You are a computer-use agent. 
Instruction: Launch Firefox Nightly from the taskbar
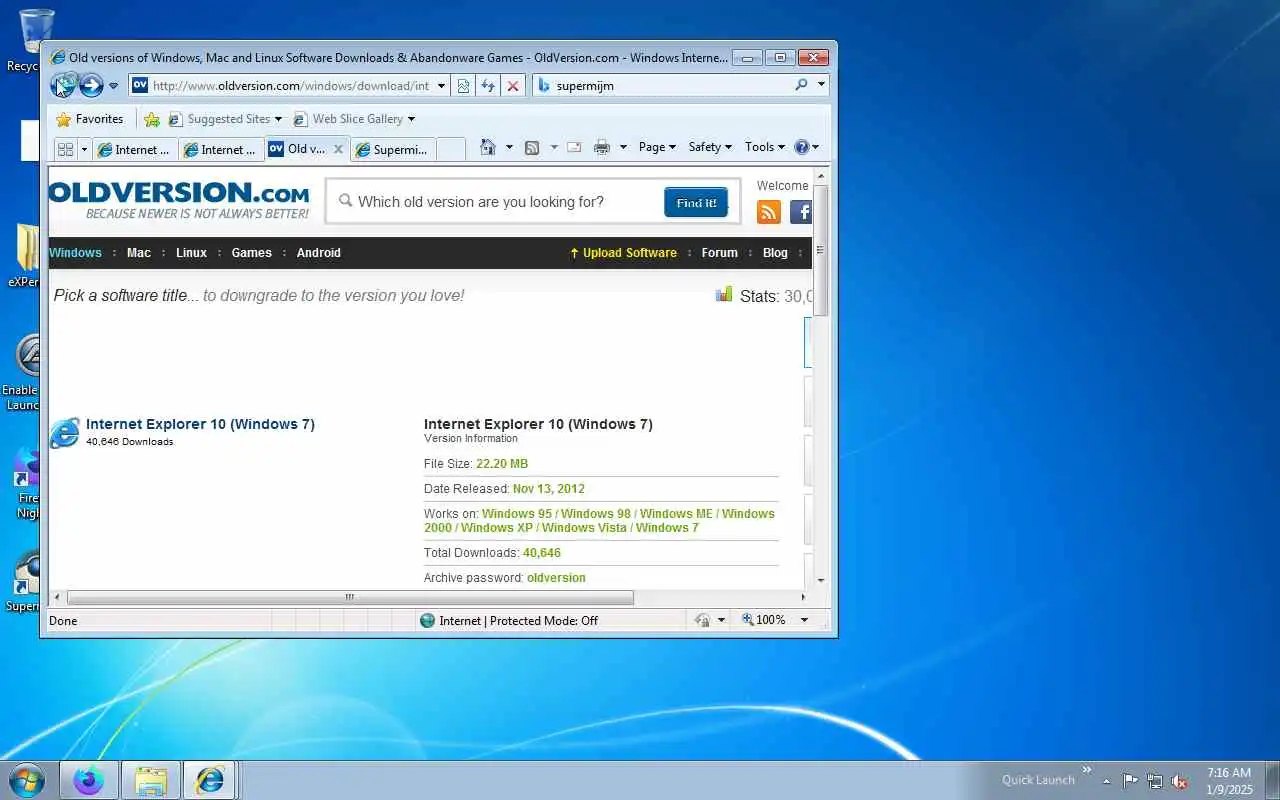click(x=89, y=780)
